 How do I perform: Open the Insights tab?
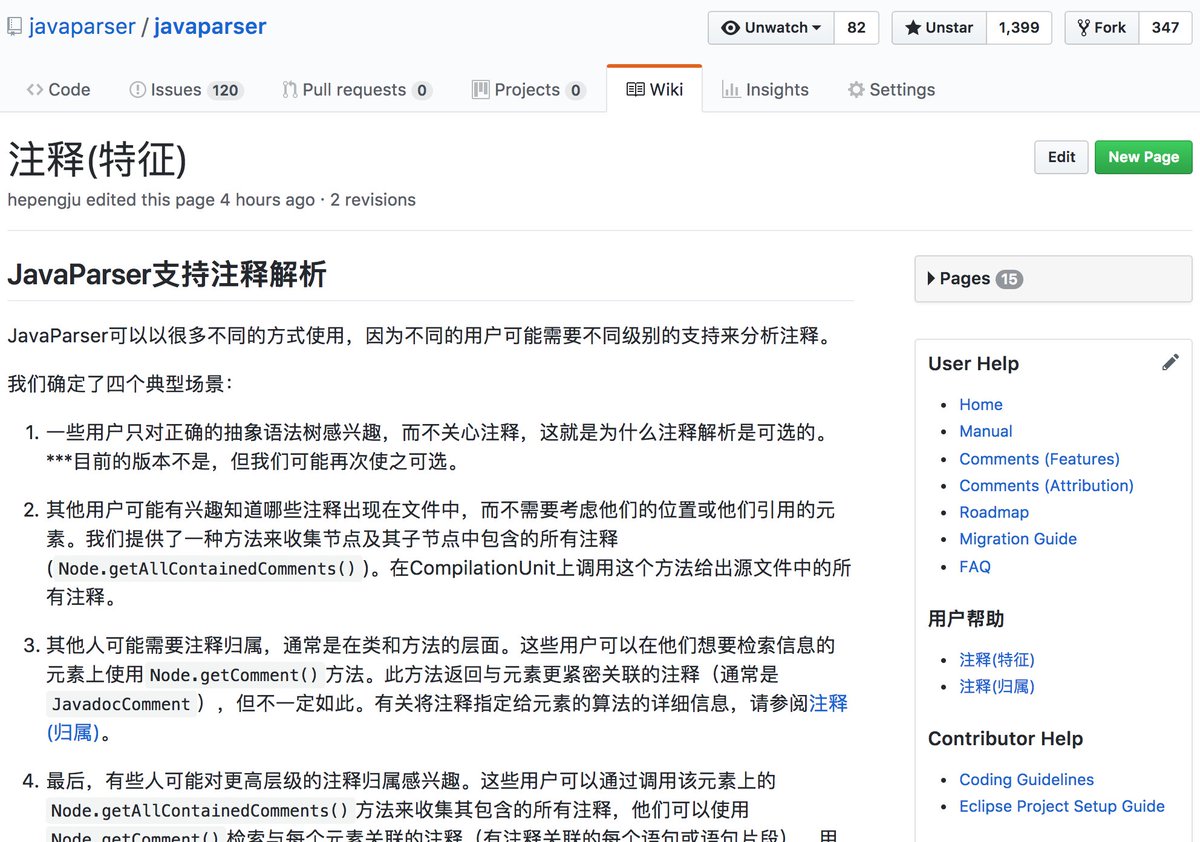pyautogui.click(x=765, y=90)
